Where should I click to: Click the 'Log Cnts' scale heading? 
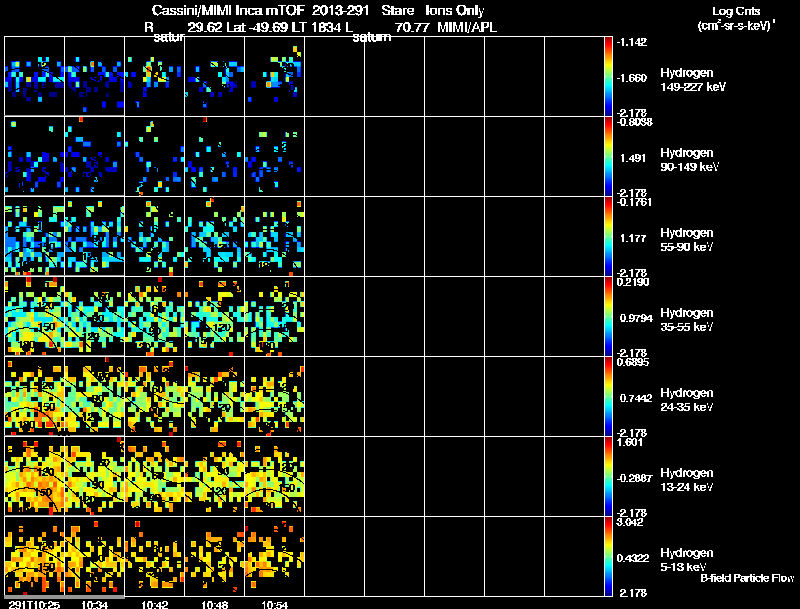[736, 11]
